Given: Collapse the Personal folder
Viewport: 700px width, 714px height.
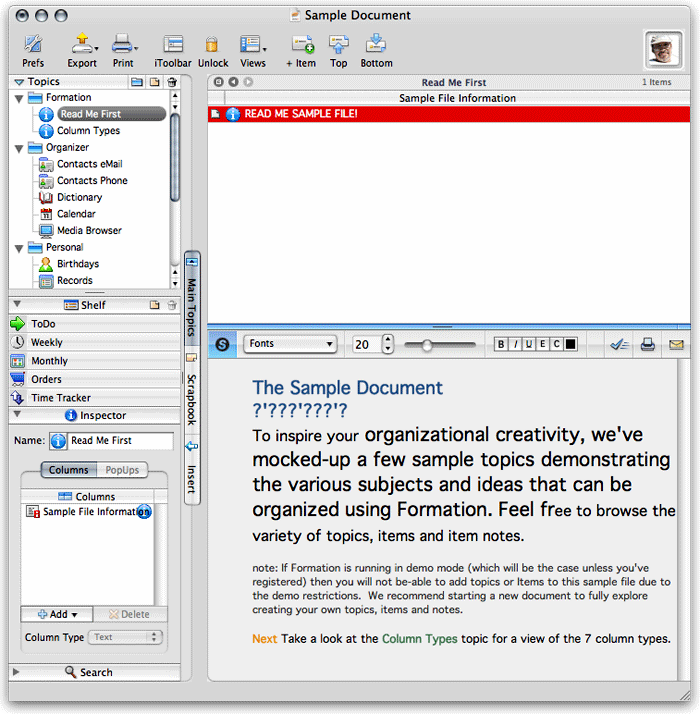Looking at the screenshot, I should click(x=19, y=249).
